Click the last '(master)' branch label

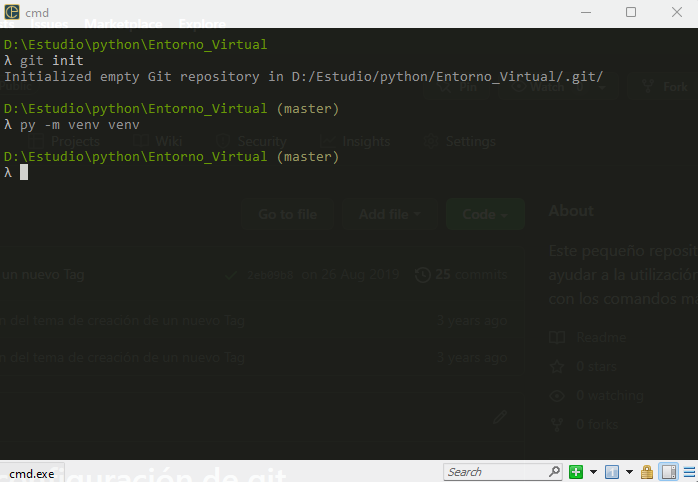pos(308,157)
